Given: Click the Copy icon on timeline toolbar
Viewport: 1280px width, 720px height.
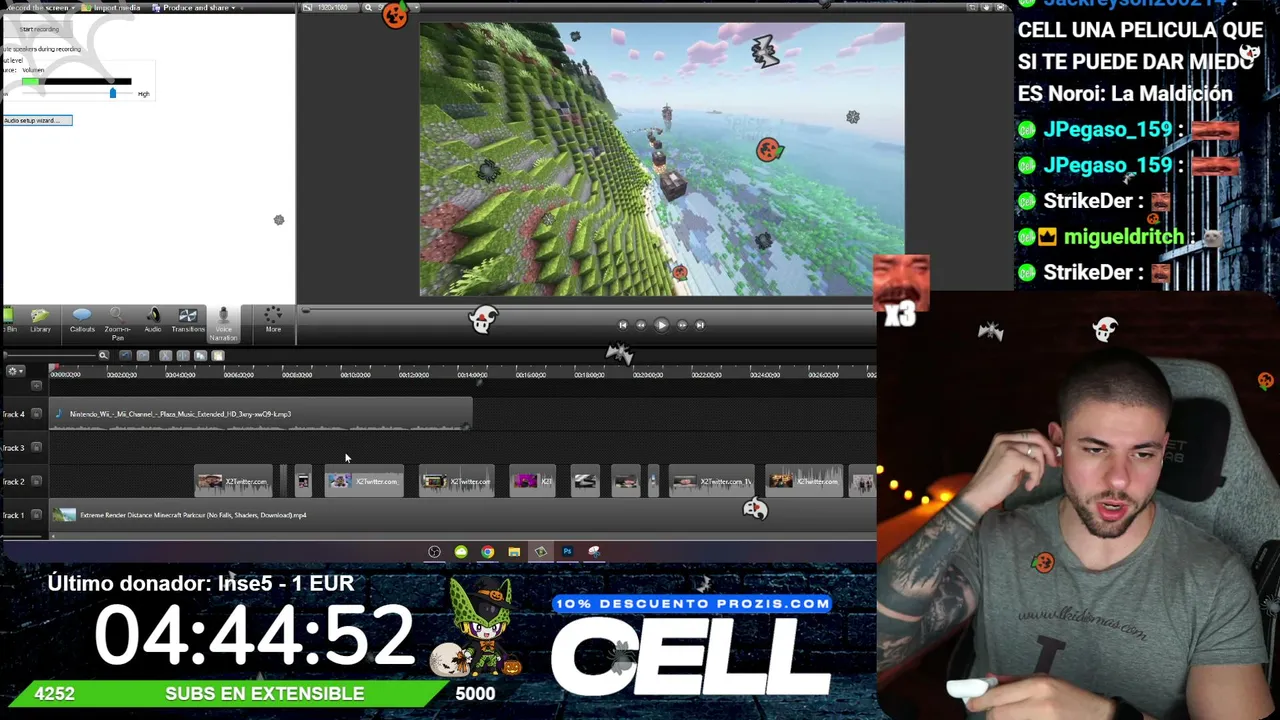Looking at the screenshot, I should tap(200, 355).
